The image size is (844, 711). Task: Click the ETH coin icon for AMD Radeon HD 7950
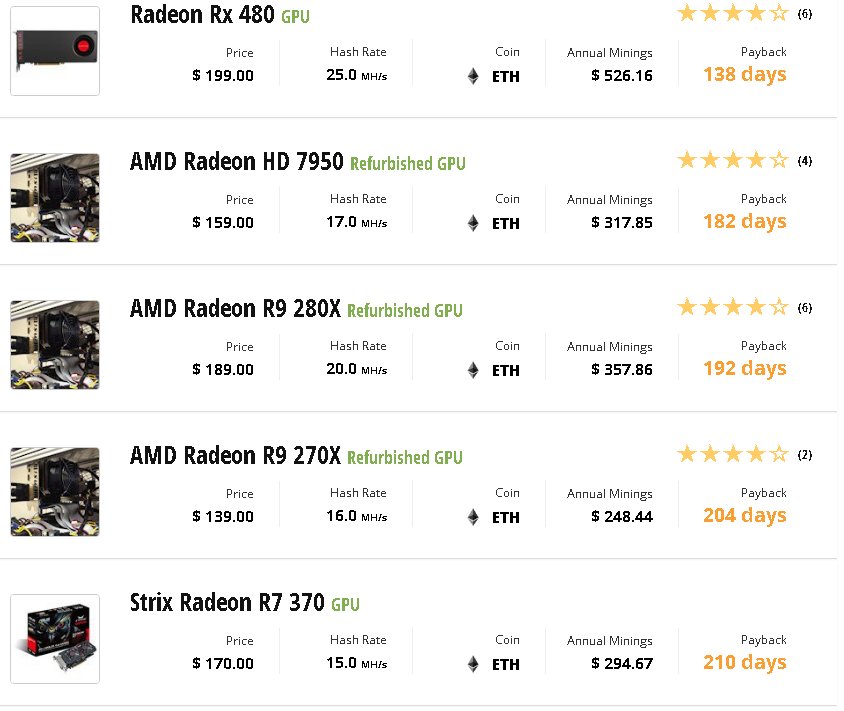click(473, 223)
